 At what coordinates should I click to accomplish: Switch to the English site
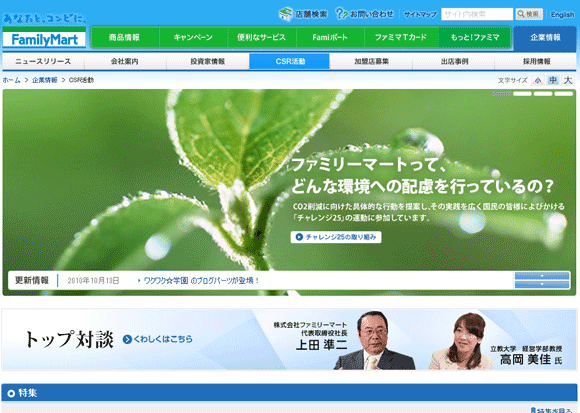coord(562,14)
